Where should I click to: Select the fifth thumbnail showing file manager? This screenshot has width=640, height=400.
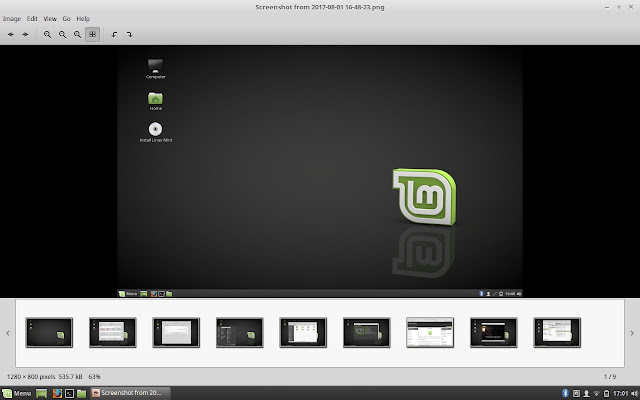coord(303,333)
